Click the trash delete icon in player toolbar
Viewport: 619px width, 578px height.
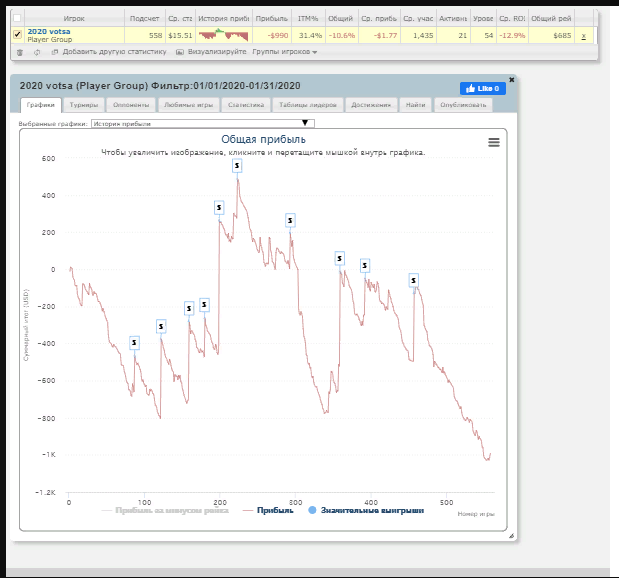click(x=20, y=52)
